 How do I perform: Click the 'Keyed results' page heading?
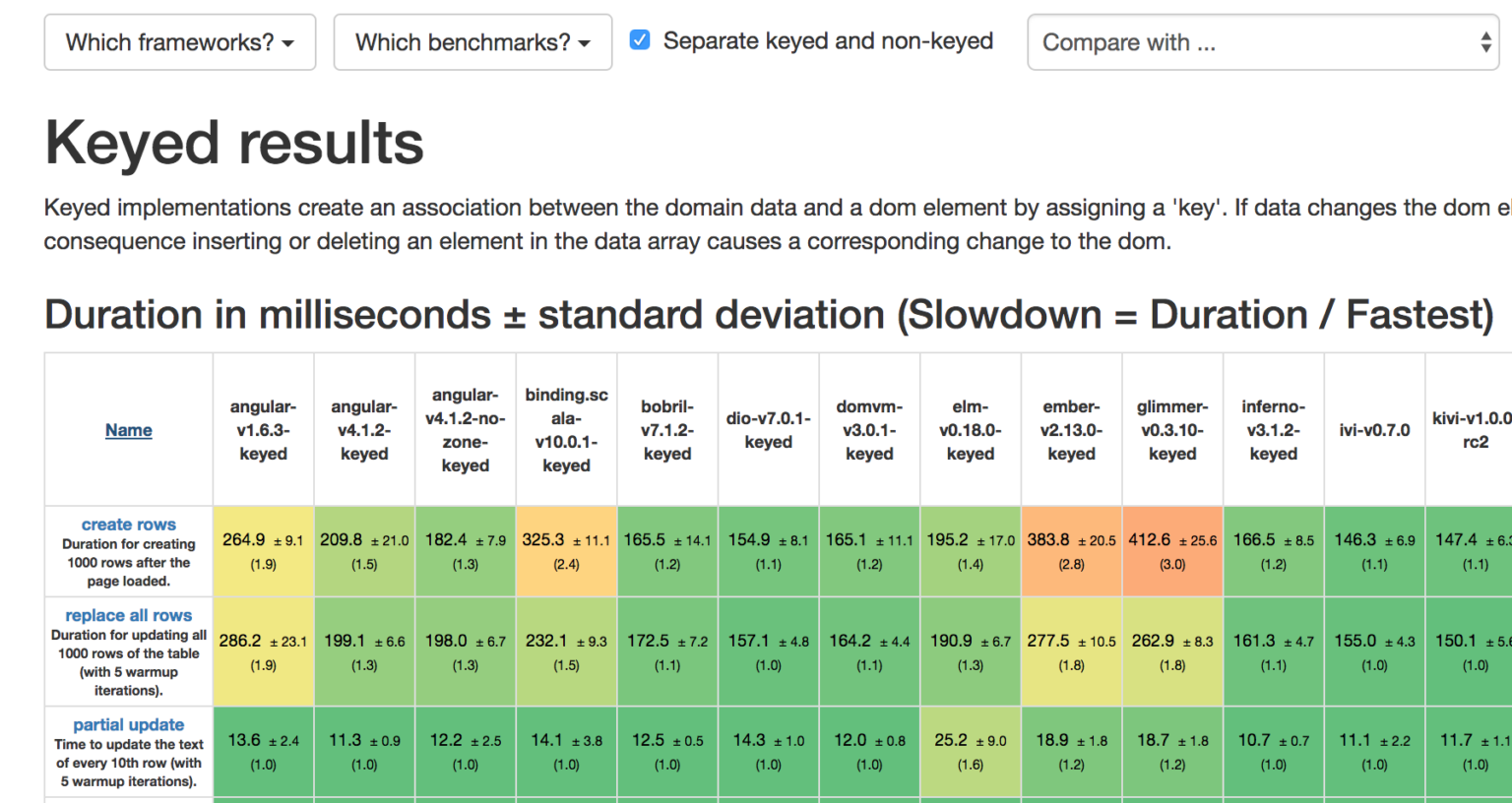[x=233, y=143]
